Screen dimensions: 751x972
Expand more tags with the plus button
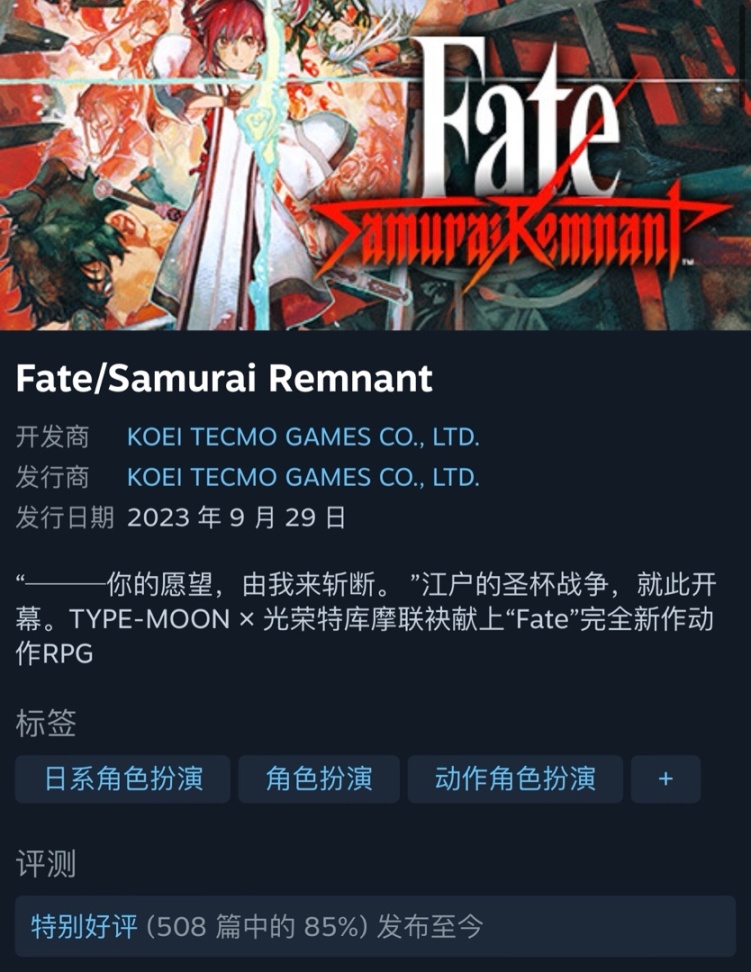(665, 779)
